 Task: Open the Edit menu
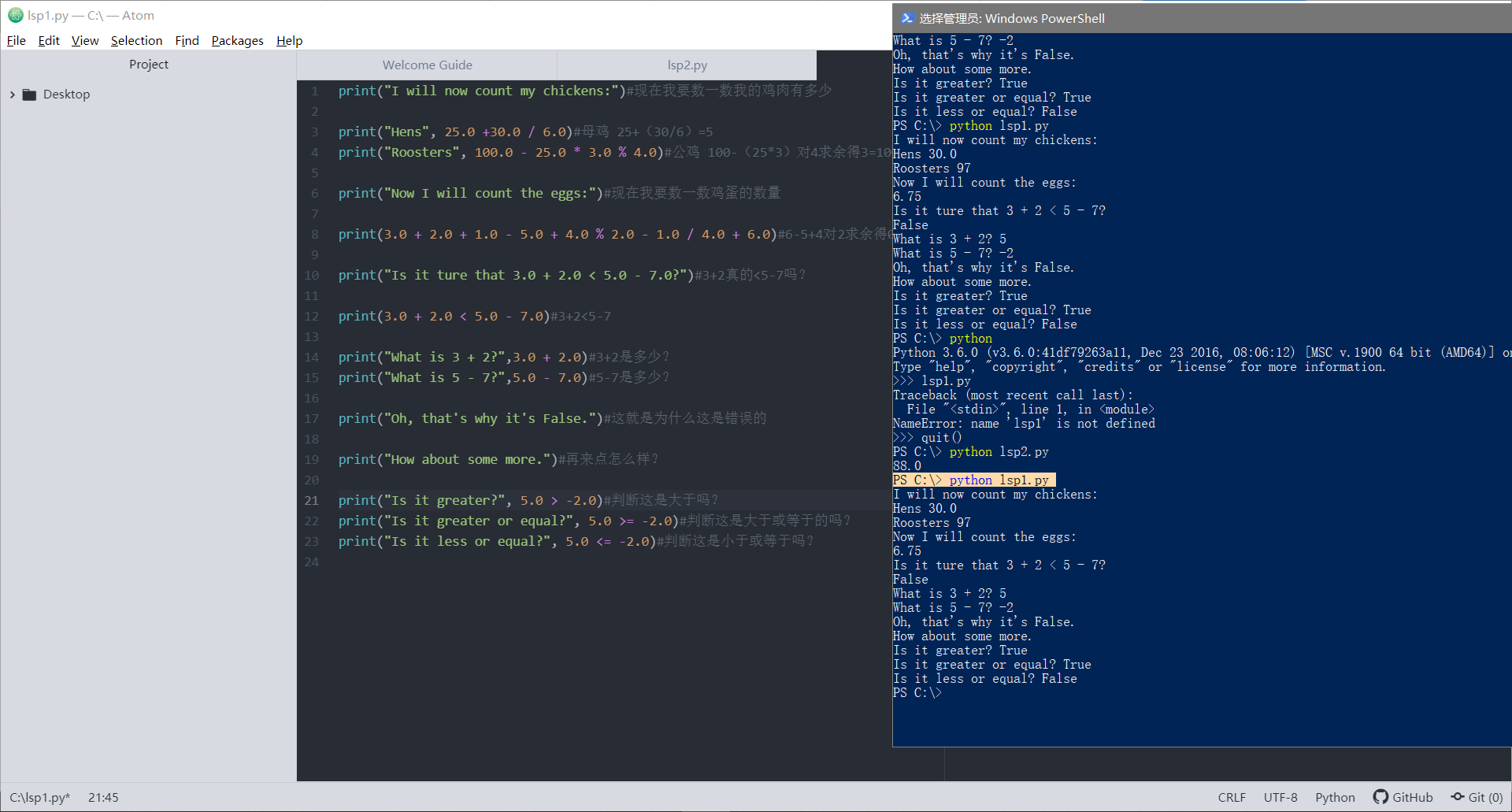(x=49, y=40)
